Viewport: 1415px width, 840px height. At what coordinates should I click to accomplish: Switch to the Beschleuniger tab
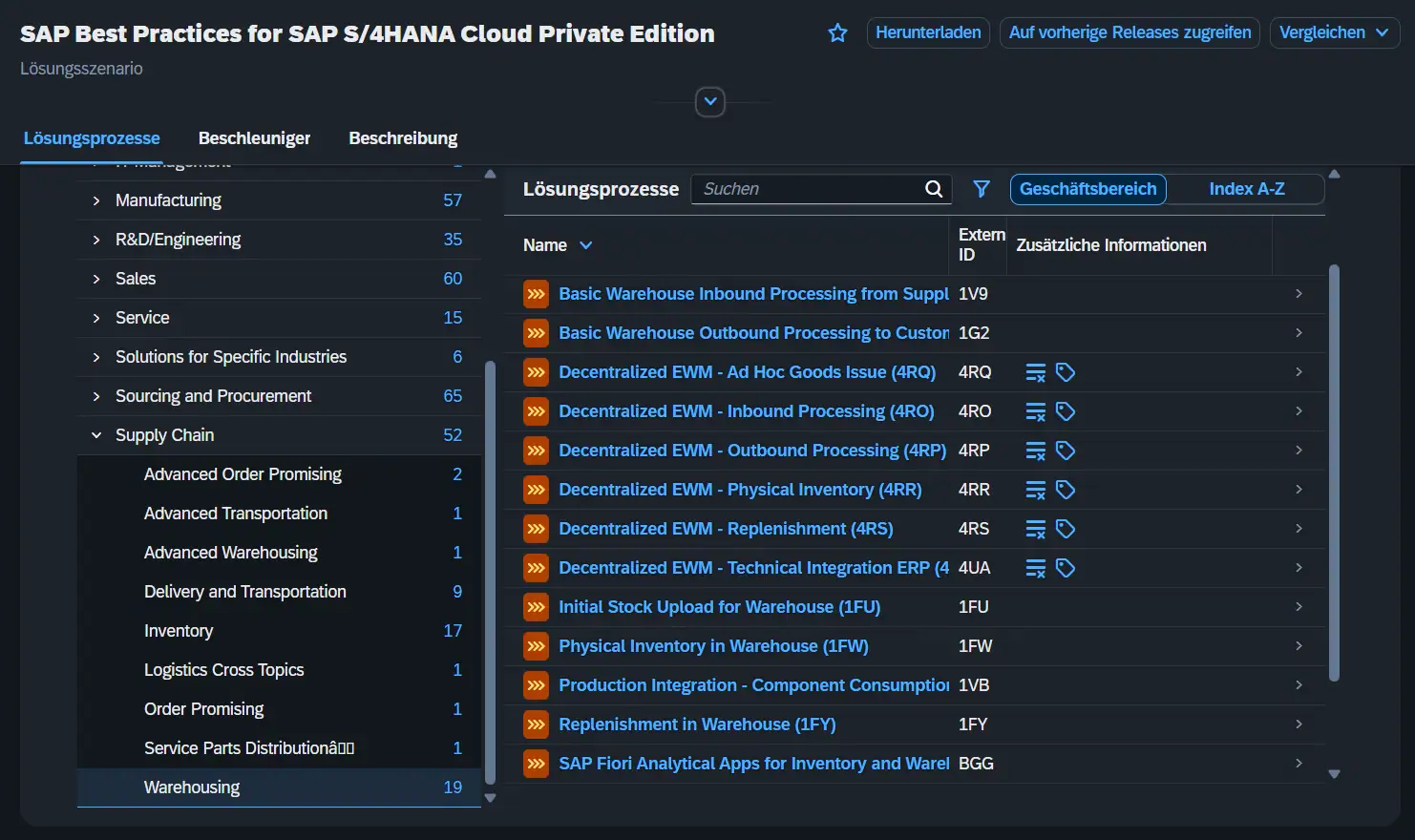(x=254, y=138)
